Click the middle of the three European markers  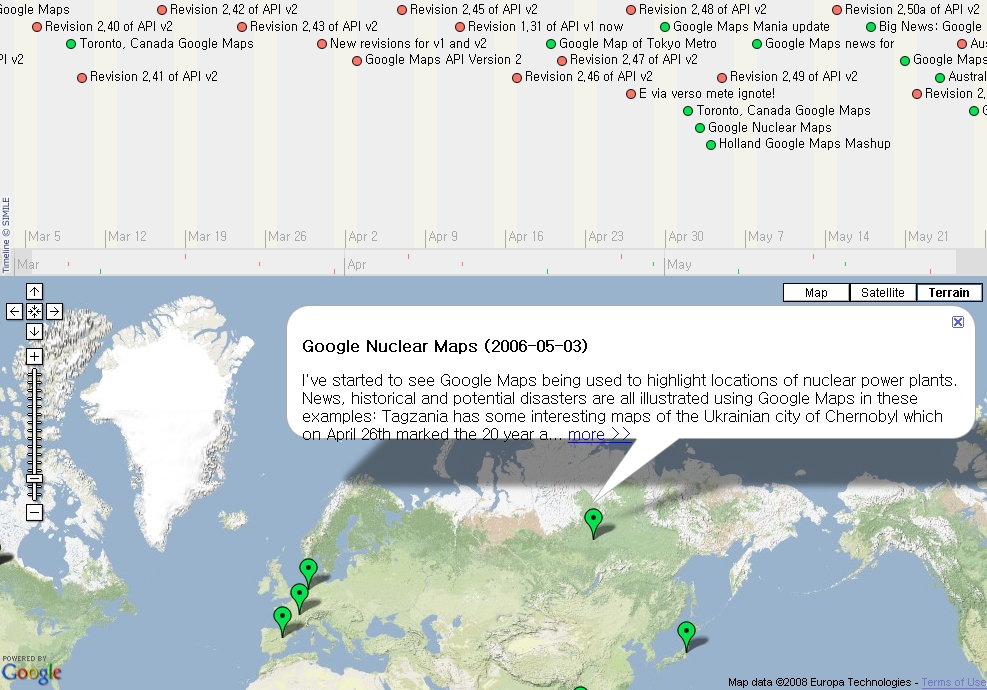pos(299,597)
